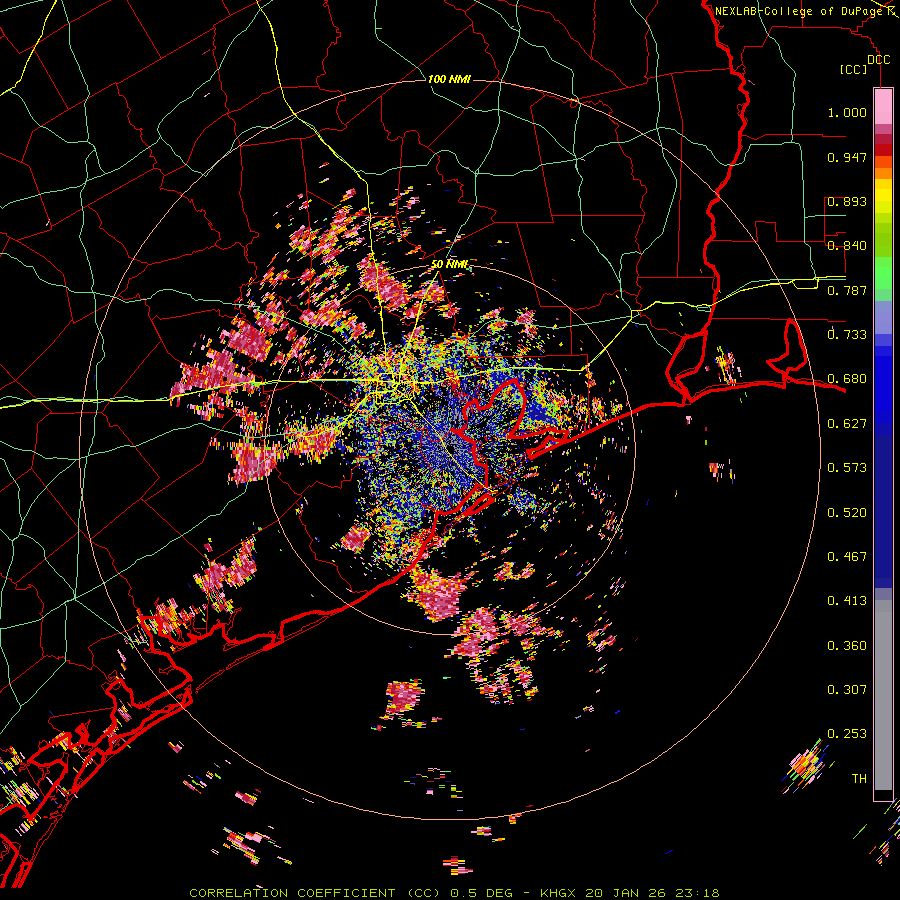The image size is (900, 900).
Task: Click the gray segment of color bar
Action: 883,695
